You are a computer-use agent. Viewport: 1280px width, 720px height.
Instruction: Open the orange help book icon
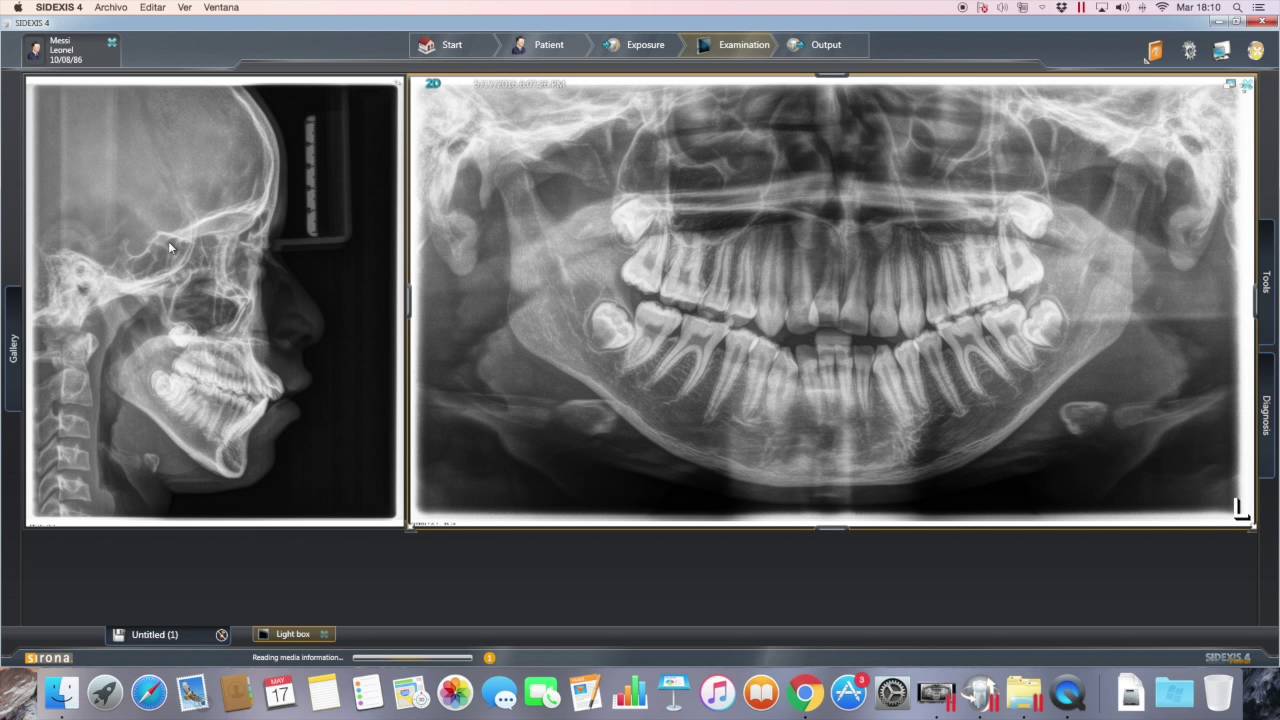[1155, 51]
